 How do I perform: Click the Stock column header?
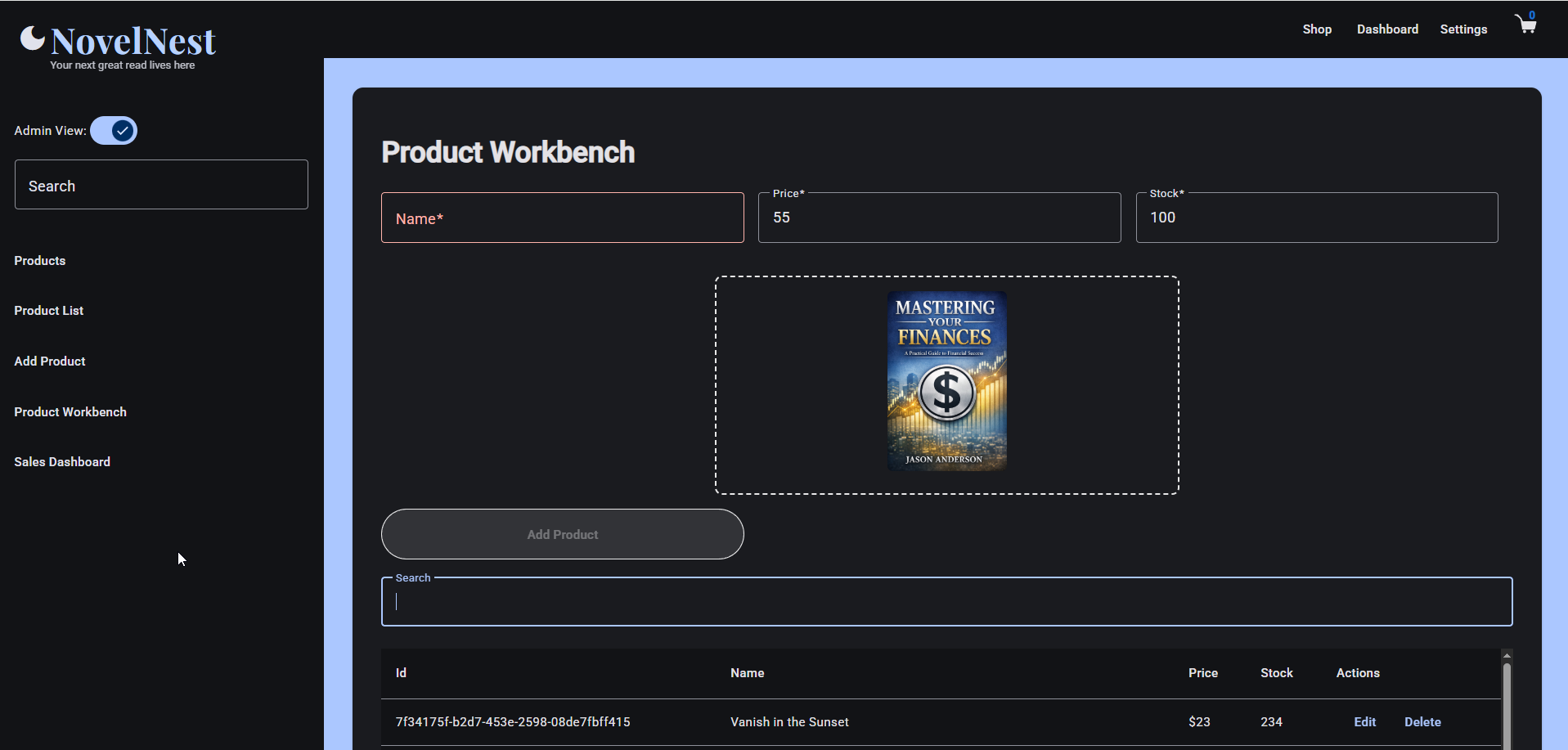click(x=1277, y=673)
